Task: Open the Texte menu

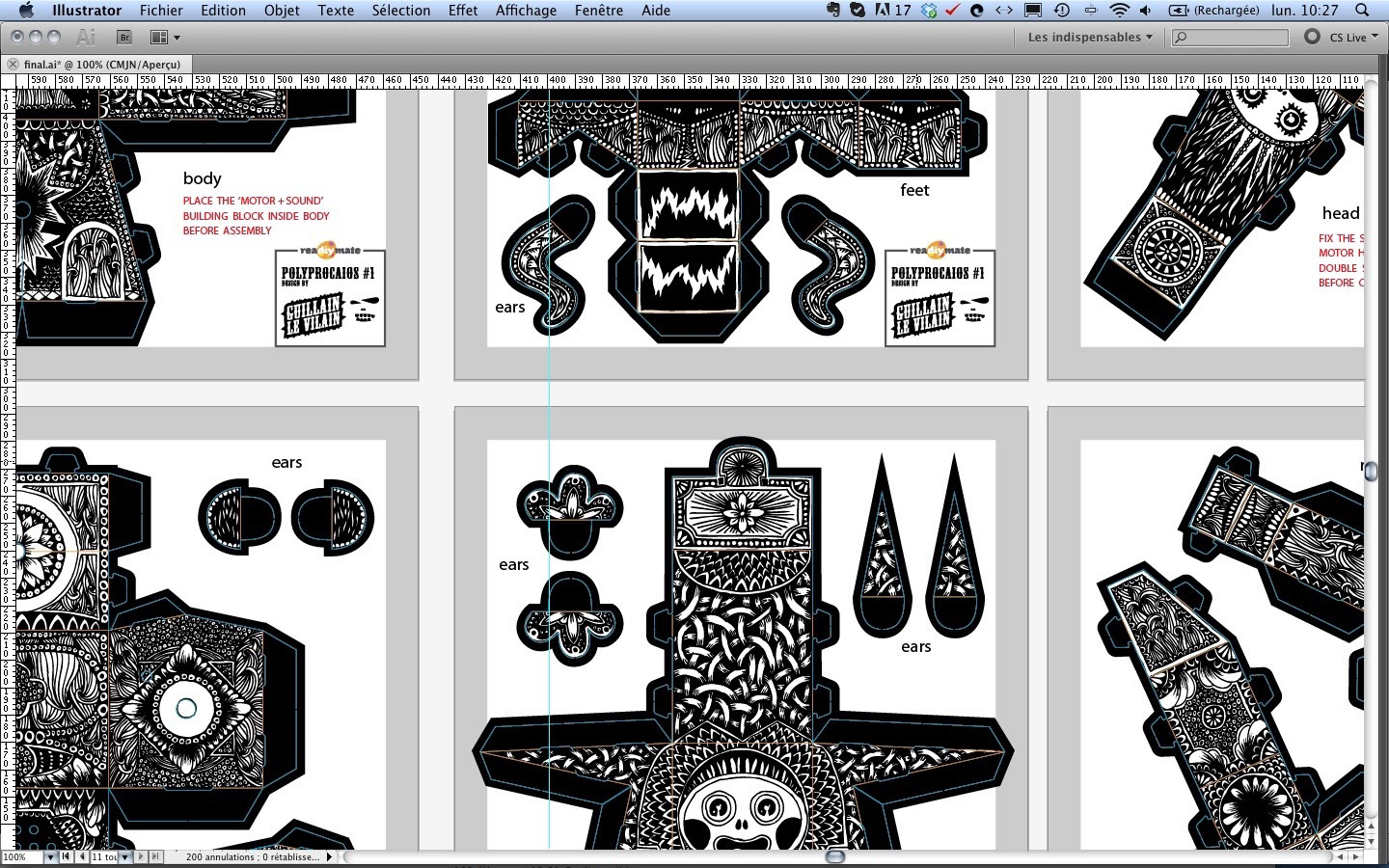Action: 336,10
